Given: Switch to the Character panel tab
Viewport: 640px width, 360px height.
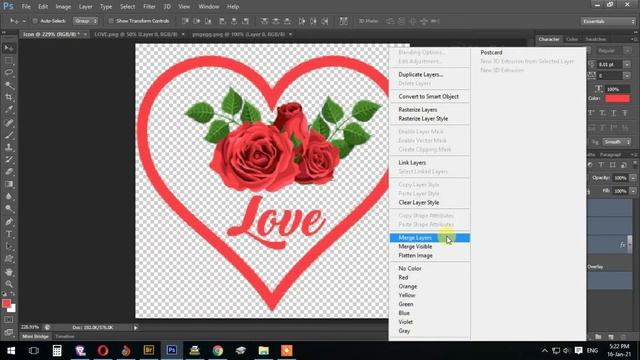Looking at the screenshot, I should tap(549, 39).
